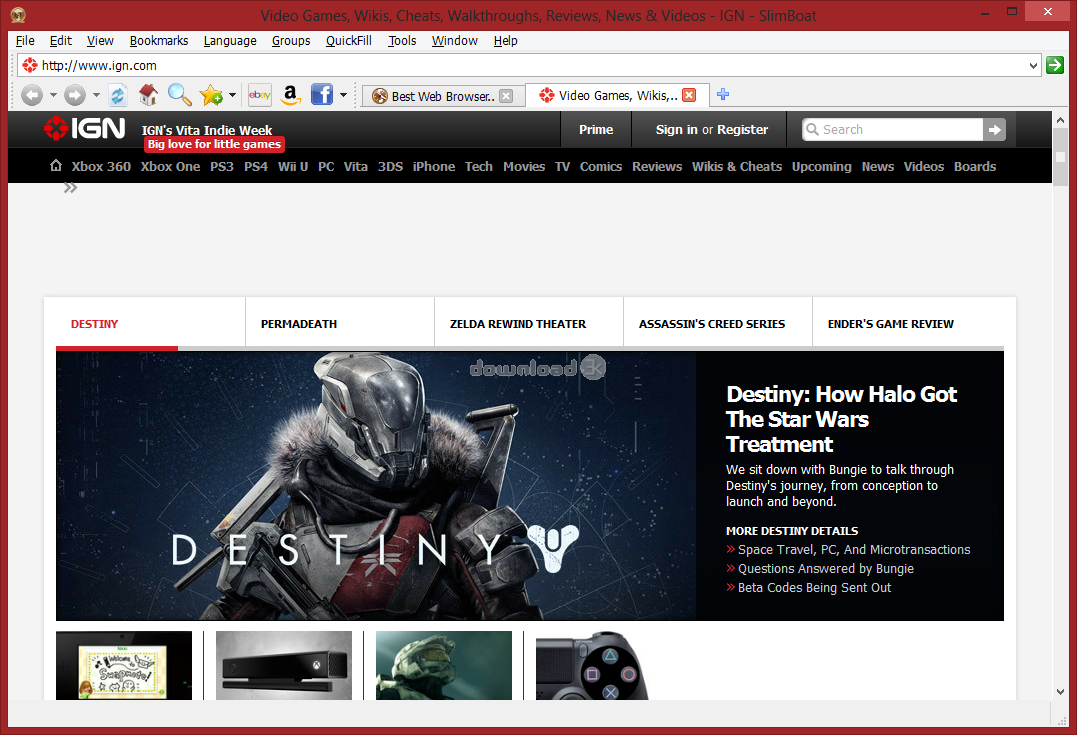Switch to the Best Web Browser tab

coord(444,96)
